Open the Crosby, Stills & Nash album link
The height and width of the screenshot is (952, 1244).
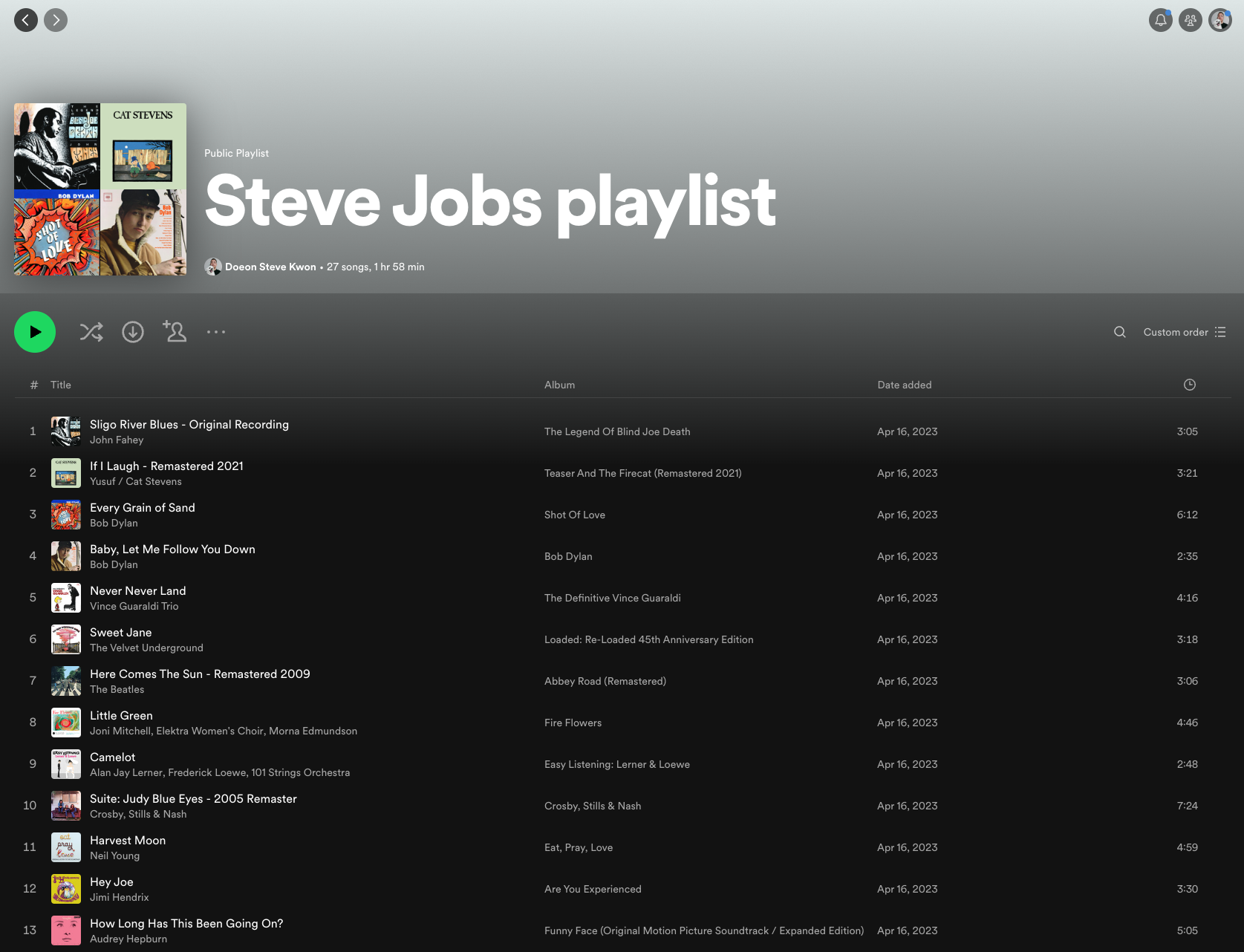coord(593,806)
